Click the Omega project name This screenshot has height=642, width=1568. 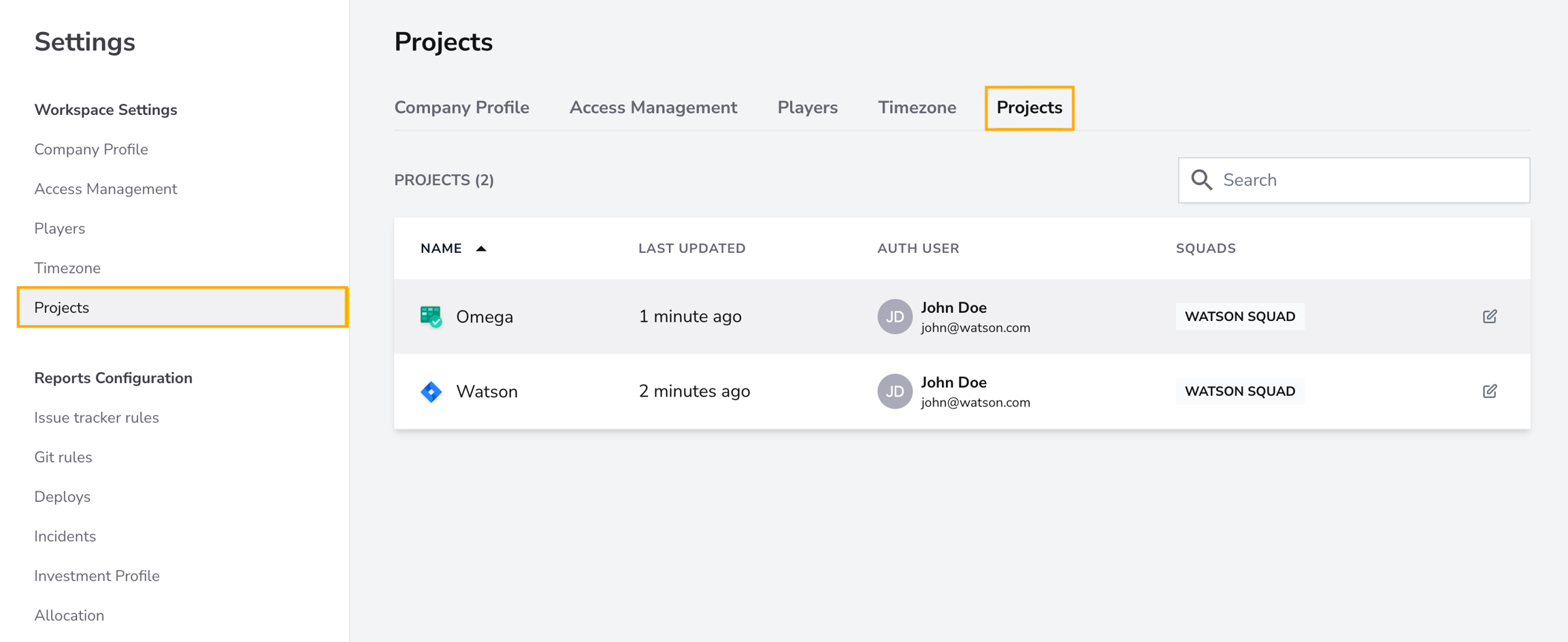click(485, 317)
